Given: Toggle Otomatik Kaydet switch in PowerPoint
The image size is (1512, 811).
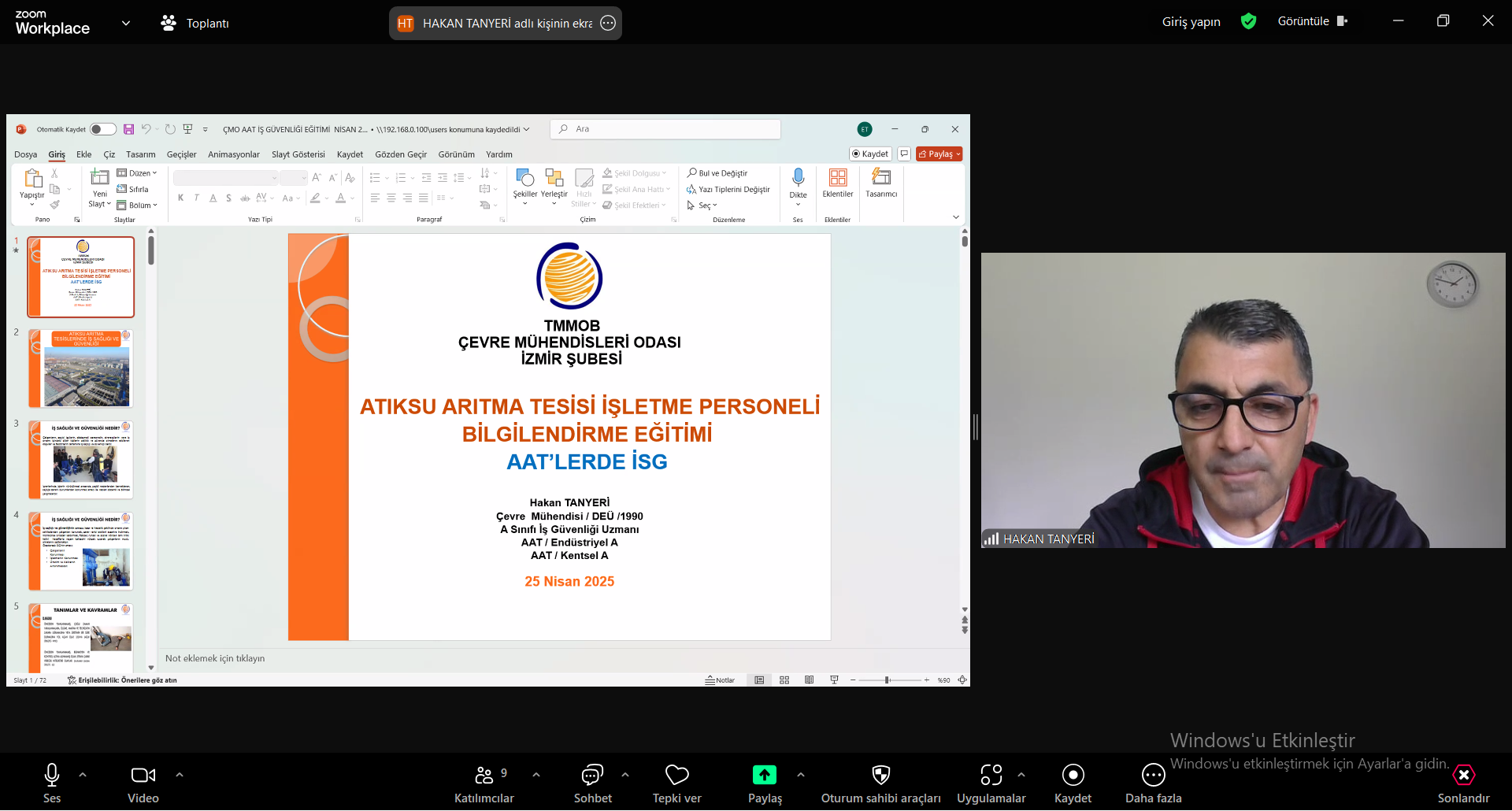Looking at the screenshot, I should pos(102,129).
